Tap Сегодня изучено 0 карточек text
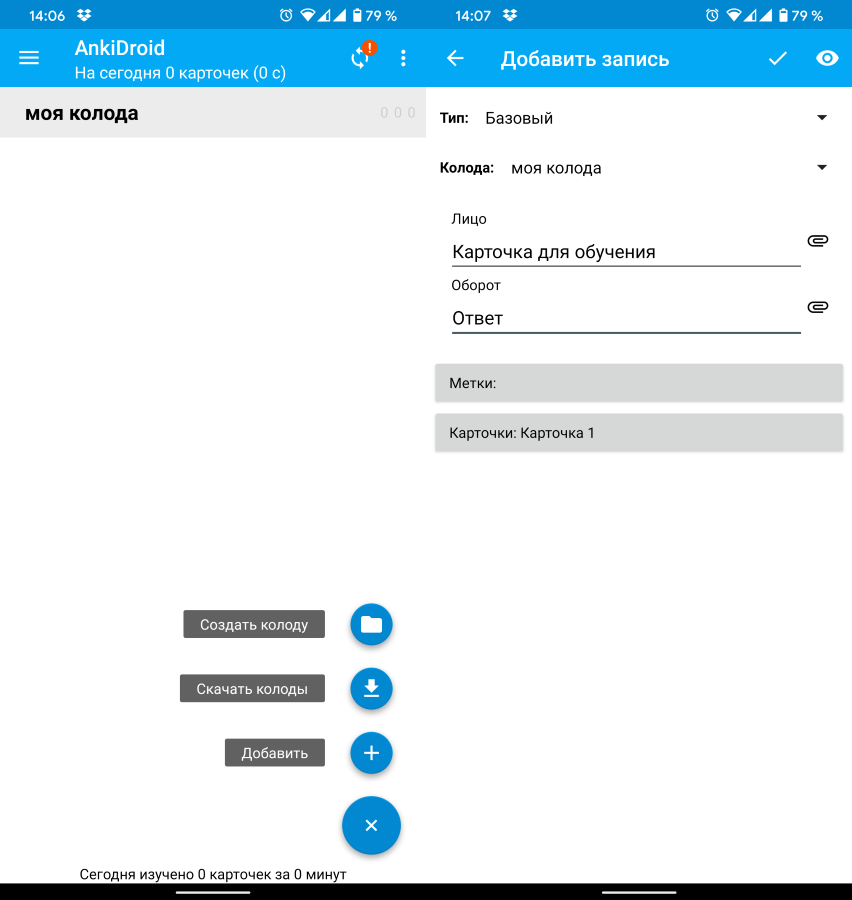Image resolution: width=852 pixels, height=900 pixels. pyautogui.click(x=212, y=874)
